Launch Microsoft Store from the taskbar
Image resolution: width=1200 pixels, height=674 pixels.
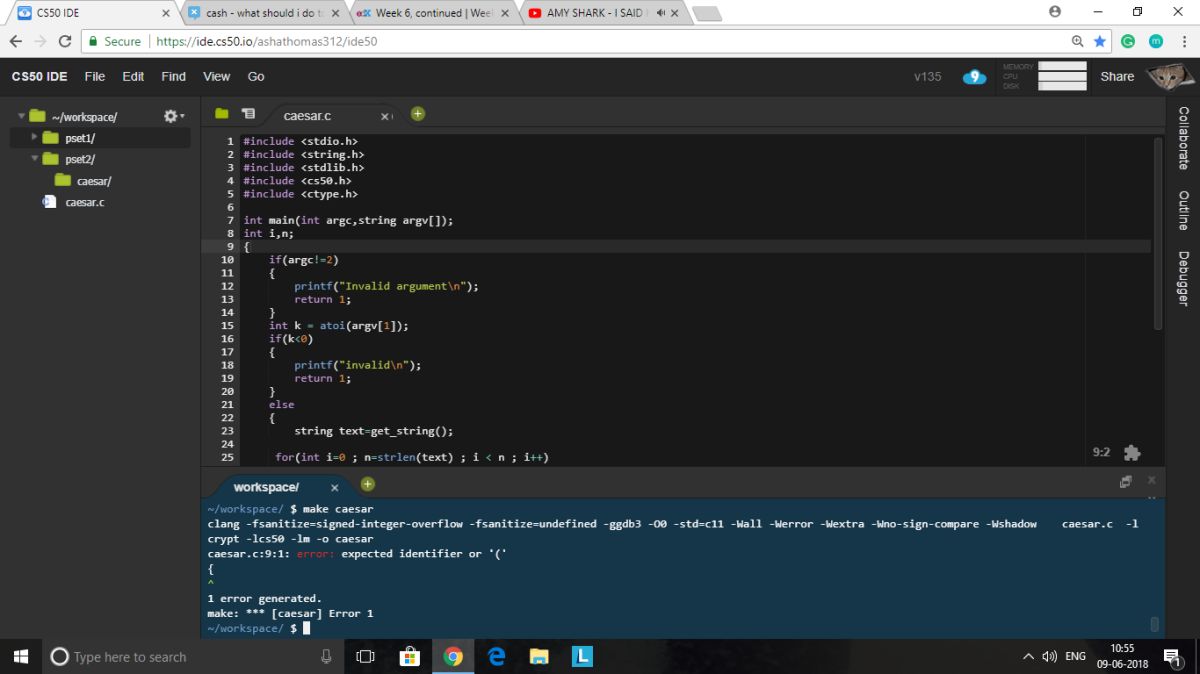[x=410, y=657]
